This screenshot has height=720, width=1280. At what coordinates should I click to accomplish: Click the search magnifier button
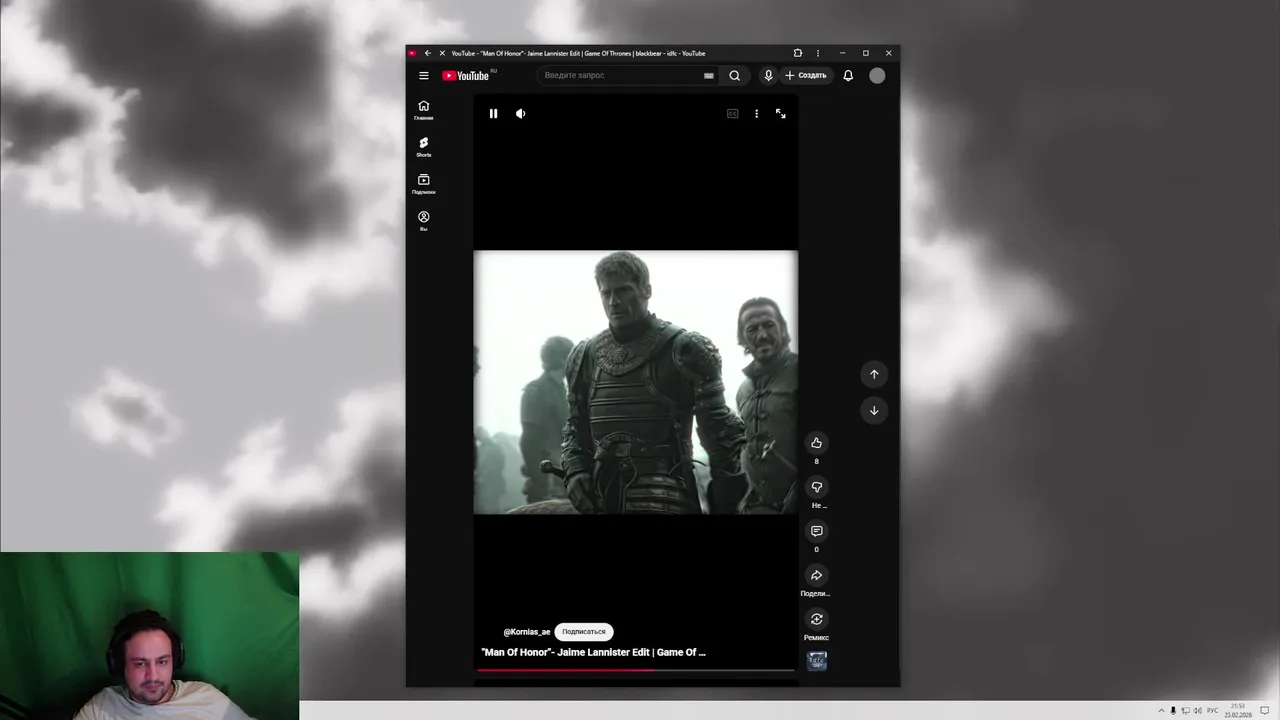coord(734,76)
